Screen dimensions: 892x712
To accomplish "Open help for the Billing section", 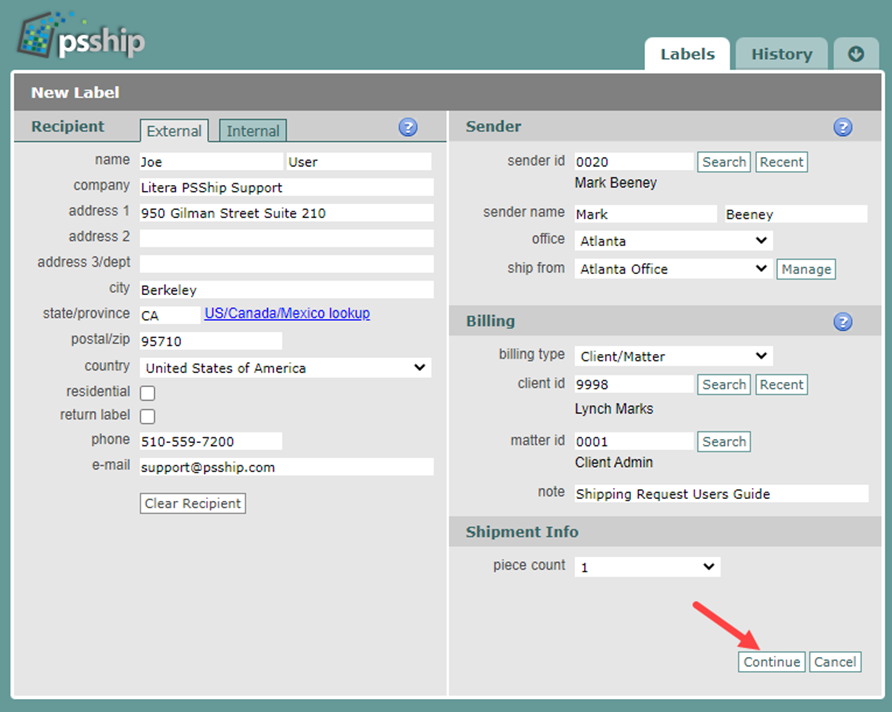I will [x=843, y=321].
